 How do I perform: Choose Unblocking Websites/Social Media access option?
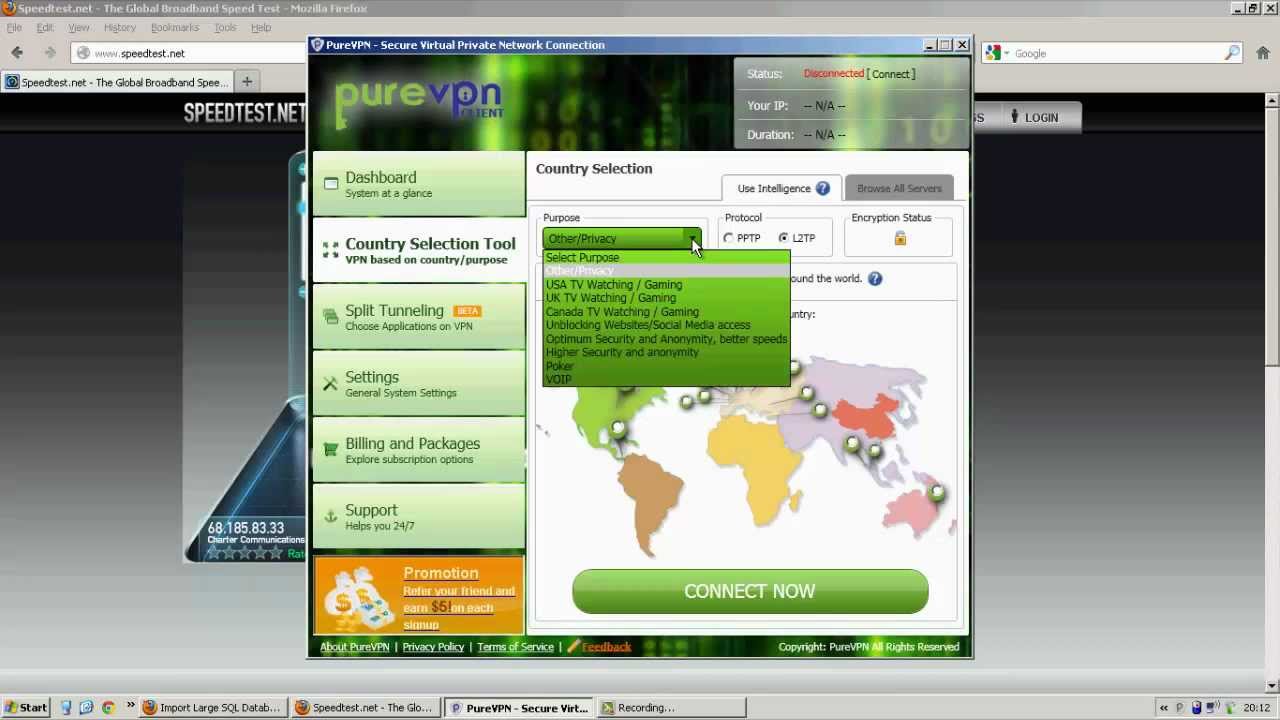click(x=648, y=325)
